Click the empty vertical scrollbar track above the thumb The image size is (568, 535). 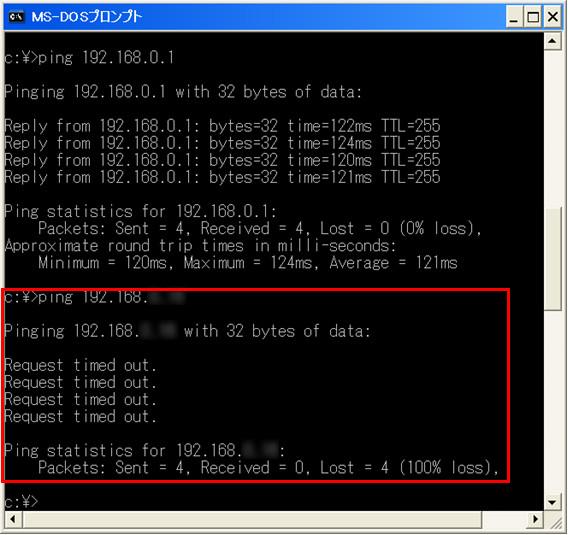tap(552, 129)
